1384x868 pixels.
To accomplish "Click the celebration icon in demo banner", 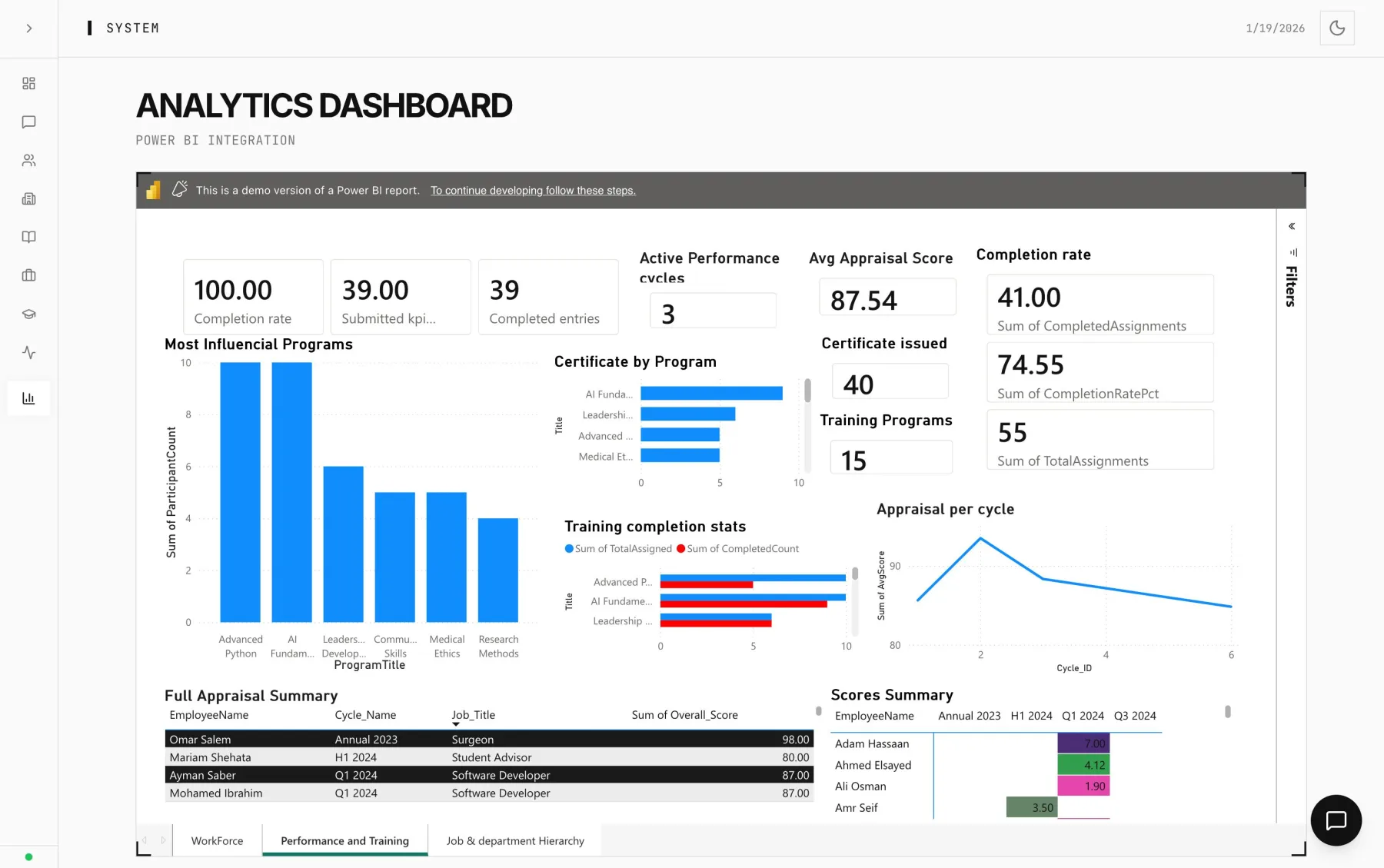I will [179, 189].
